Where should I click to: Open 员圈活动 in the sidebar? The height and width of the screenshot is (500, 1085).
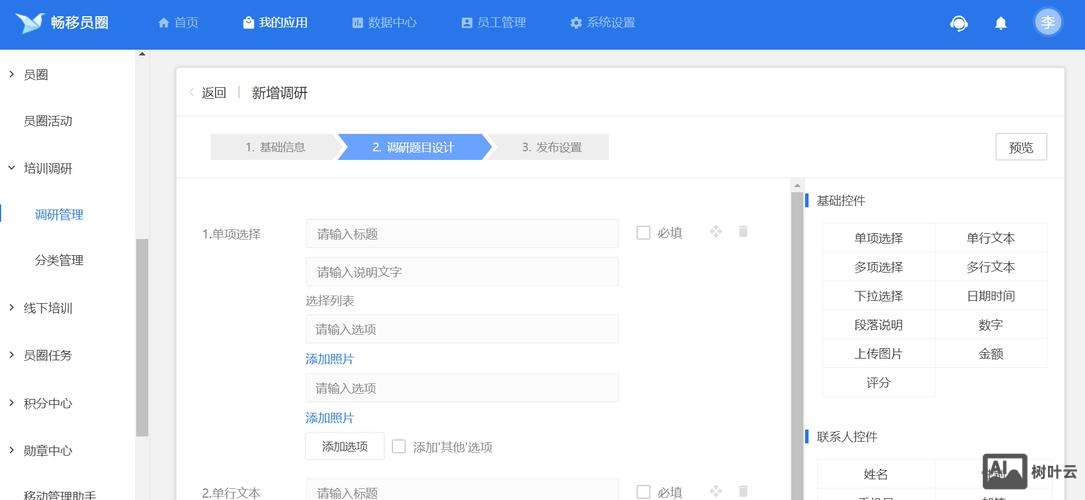(48, 121)
